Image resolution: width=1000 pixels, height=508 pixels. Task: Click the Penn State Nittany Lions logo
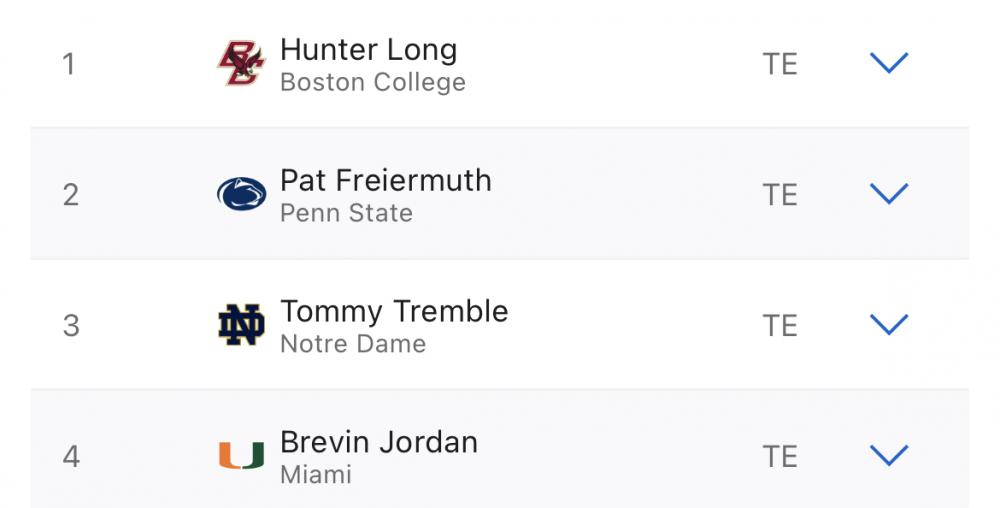point(241,194)
